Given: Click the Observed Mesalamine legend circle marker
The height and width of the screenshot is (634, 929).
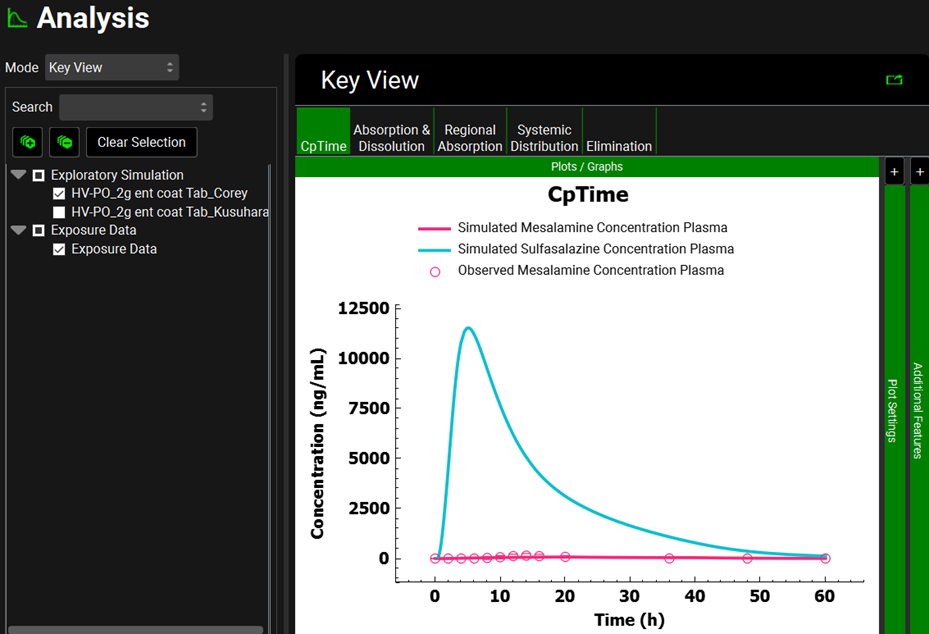Looking at the screenshot, I should click(434, 271).
